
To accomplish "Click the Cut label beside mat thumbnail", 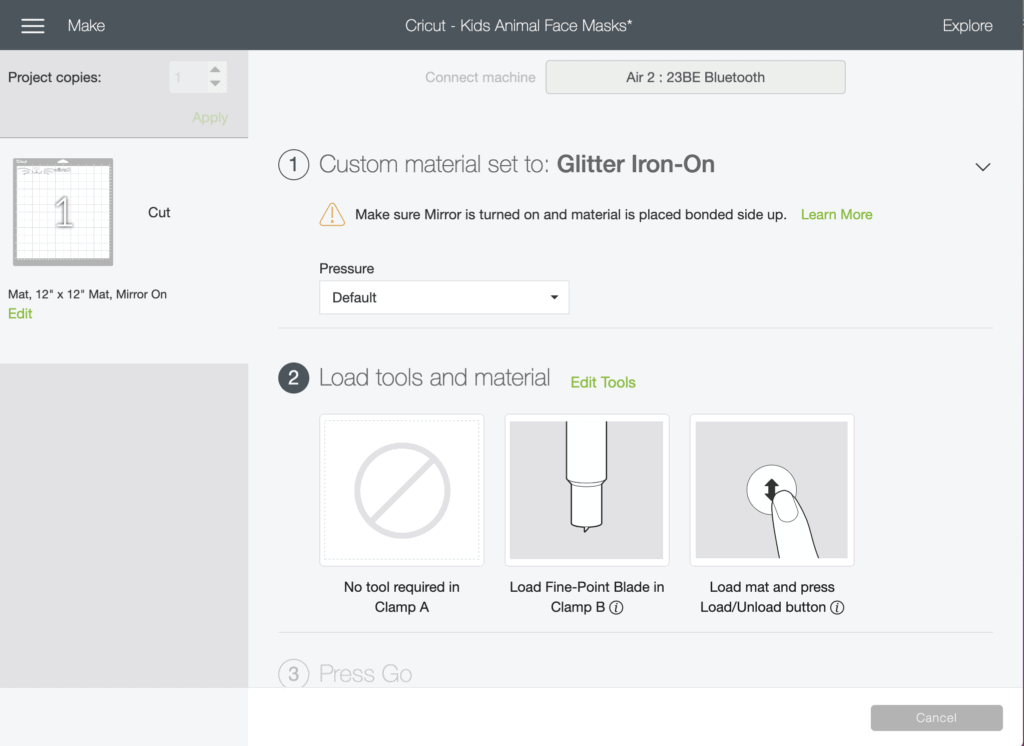I will [159, 212].
